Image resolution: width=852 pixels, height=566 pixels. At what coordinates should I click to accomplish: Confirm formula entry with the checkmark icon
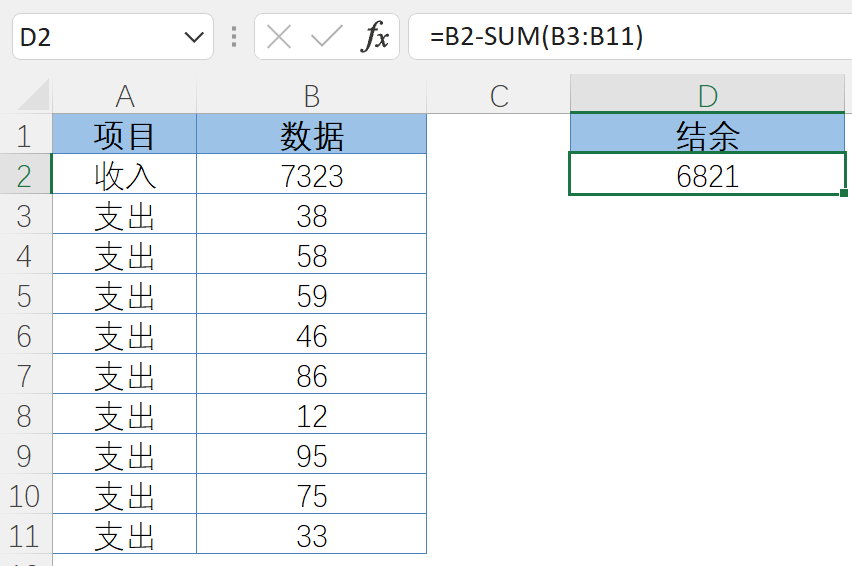click(x=326, y=37)
